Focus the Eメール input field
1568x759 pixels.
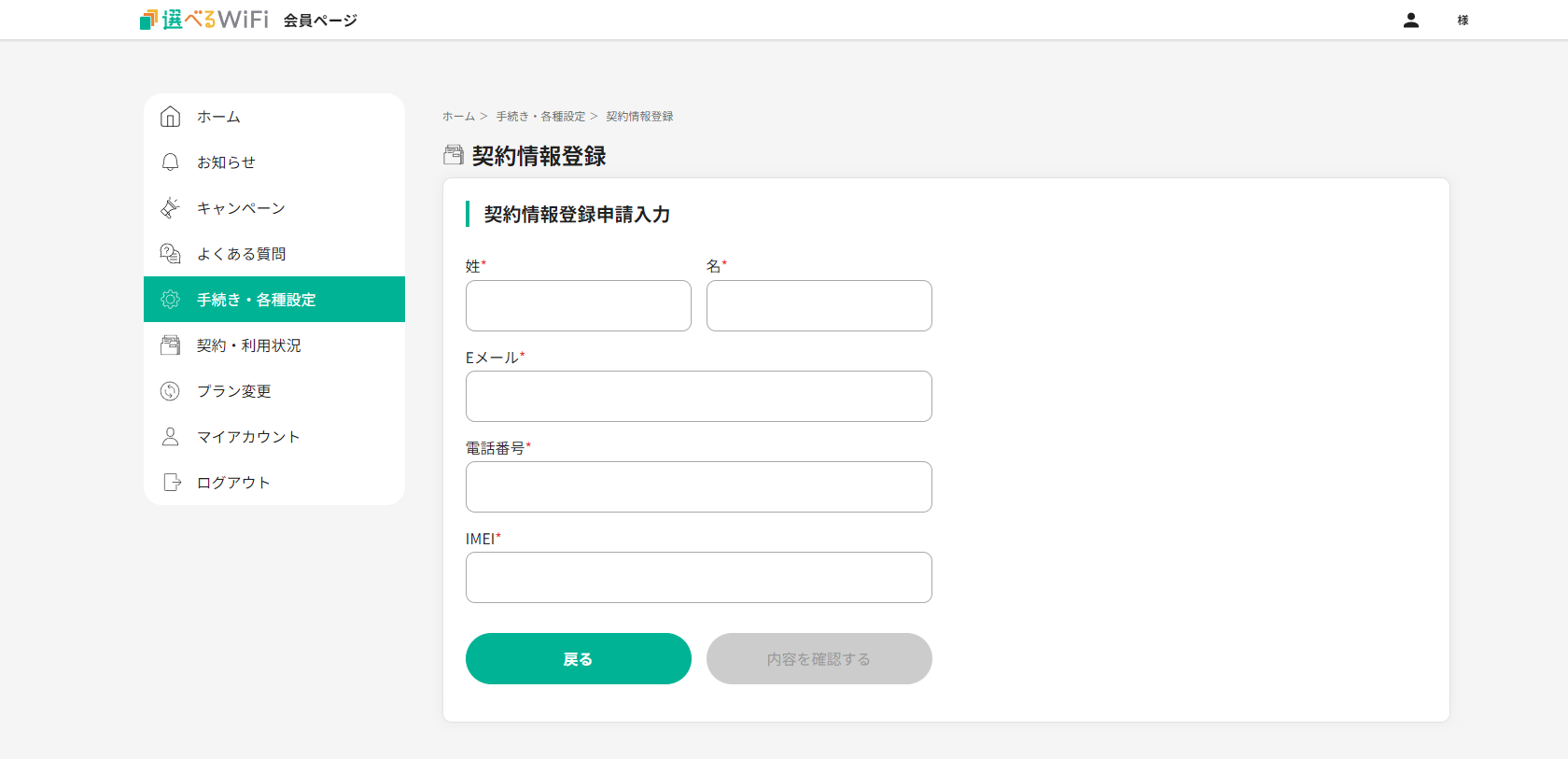point(698,396)
